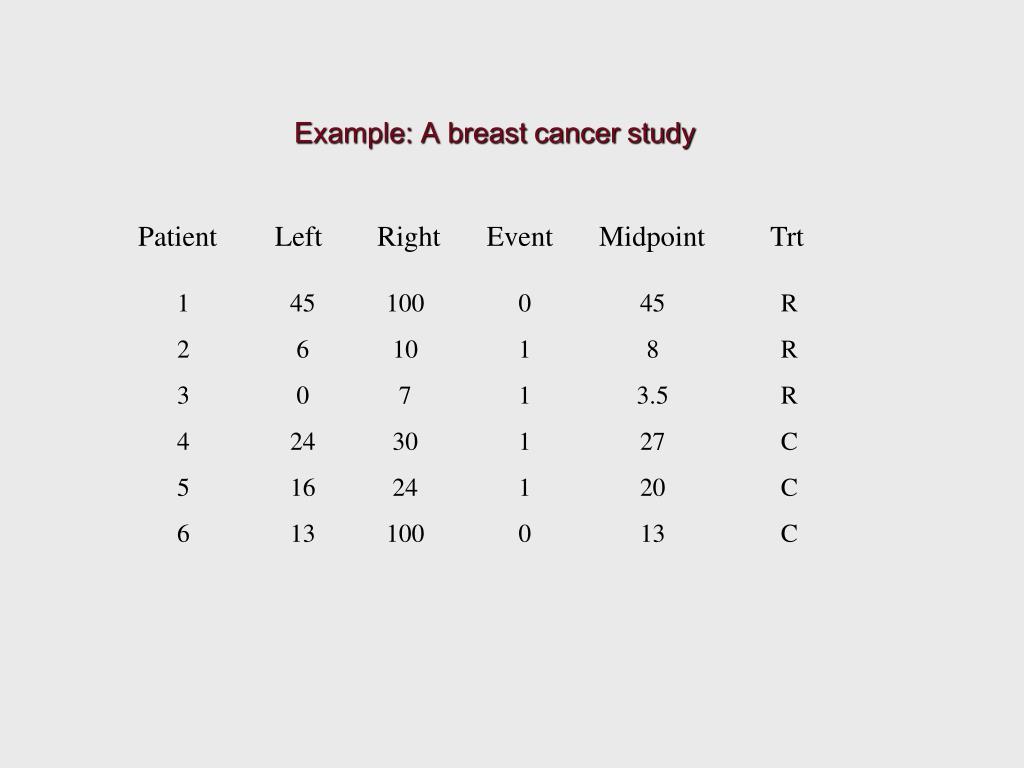Click patient 6's Right value 100
The width and height of the screenshot is (1024, 768).
pos(406,534)
